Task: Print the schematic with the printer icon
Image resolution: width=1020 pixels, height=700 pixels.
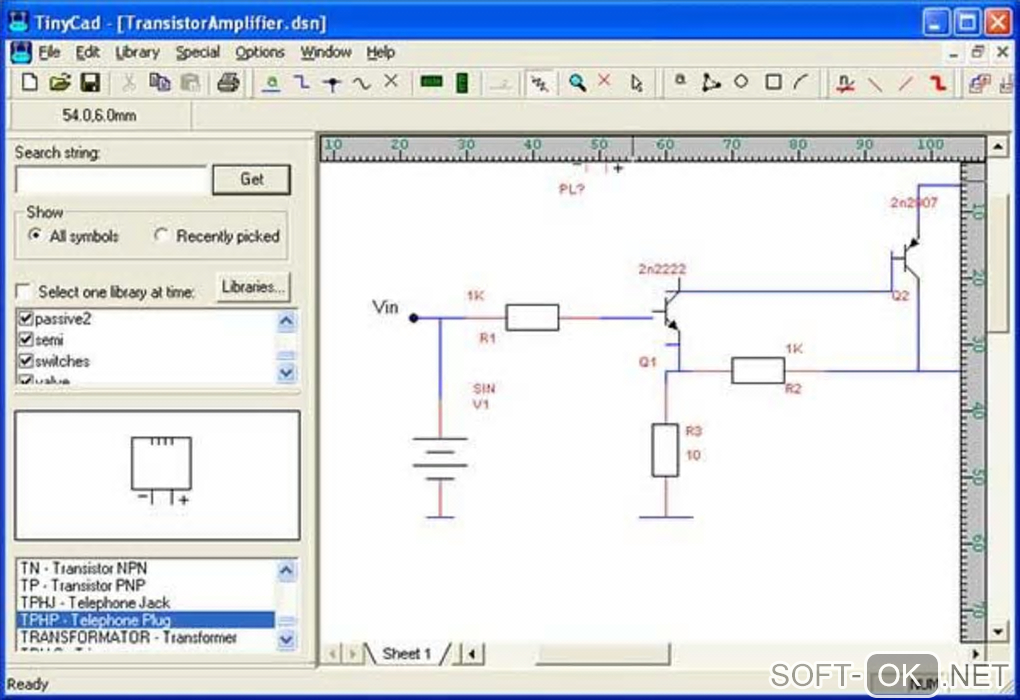Action: coord(228,83)
